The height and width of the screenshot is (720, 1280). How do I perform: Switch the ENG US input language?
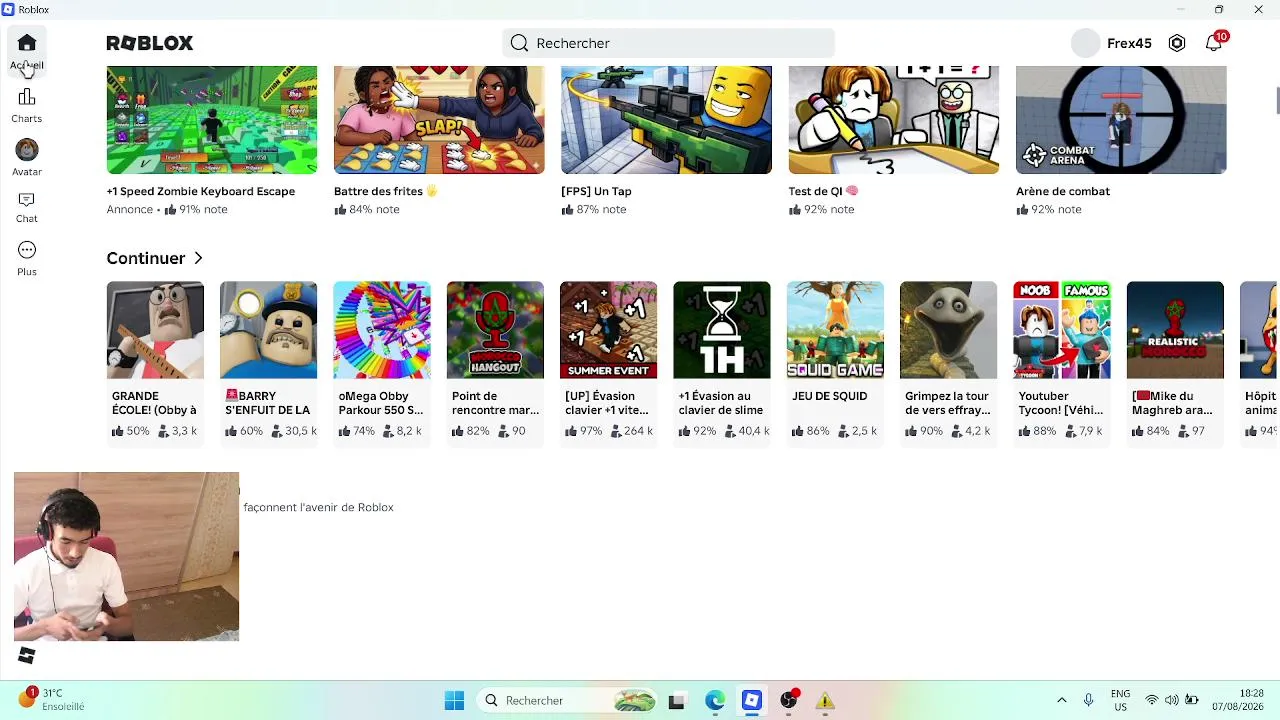tap(1120, 700)
